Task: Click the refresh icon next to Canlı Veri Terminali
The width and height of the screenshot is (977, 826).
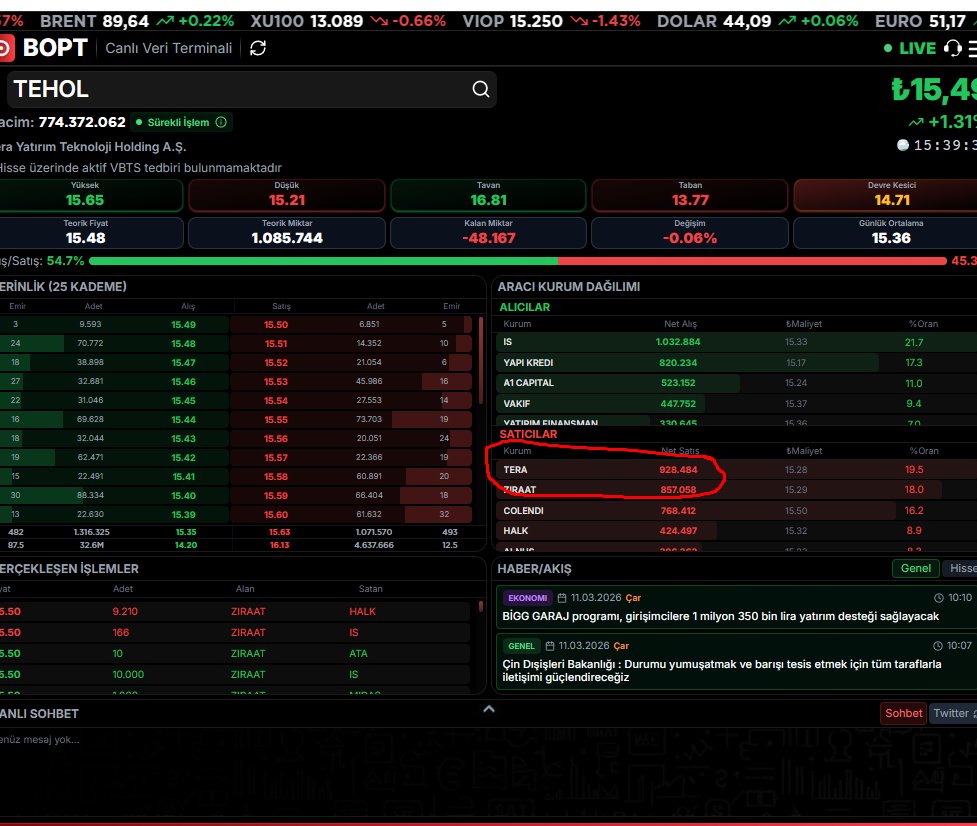Action: 258,48
